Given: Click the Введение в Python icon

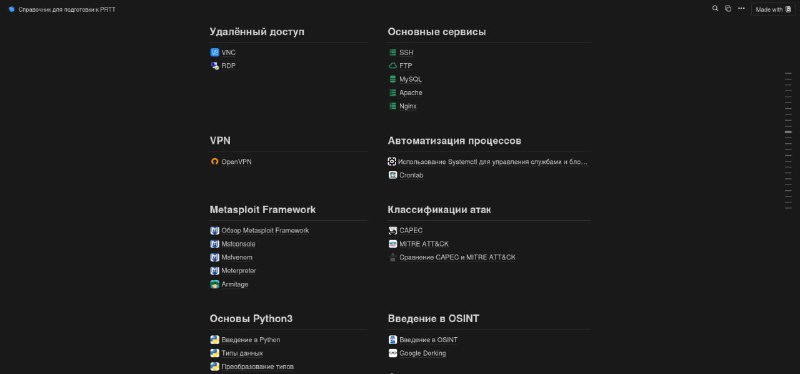Looking at the screenshot, I should point(214,340).
